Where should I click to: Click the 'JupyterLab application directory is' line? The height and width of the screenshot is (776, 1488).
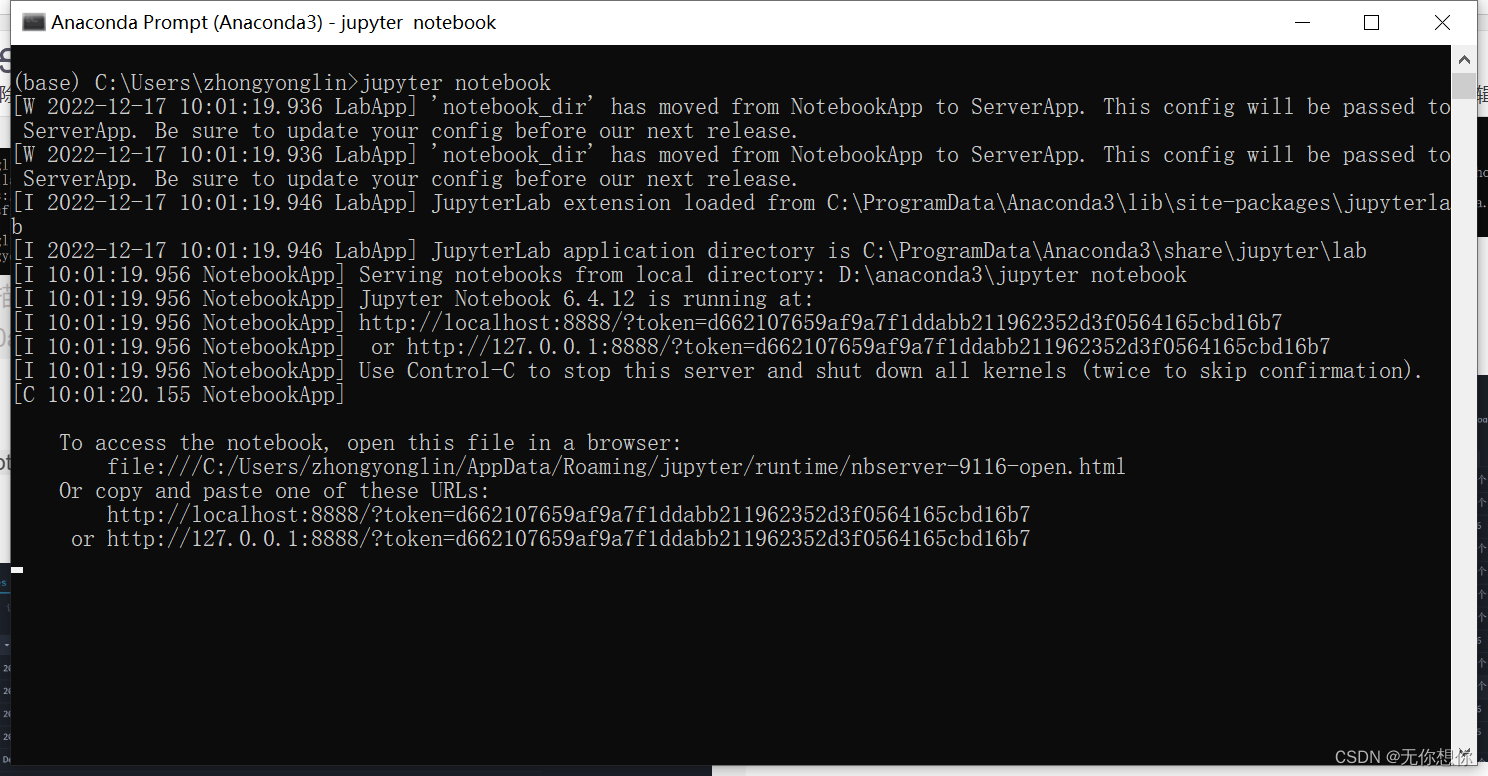tap(690, 251)
